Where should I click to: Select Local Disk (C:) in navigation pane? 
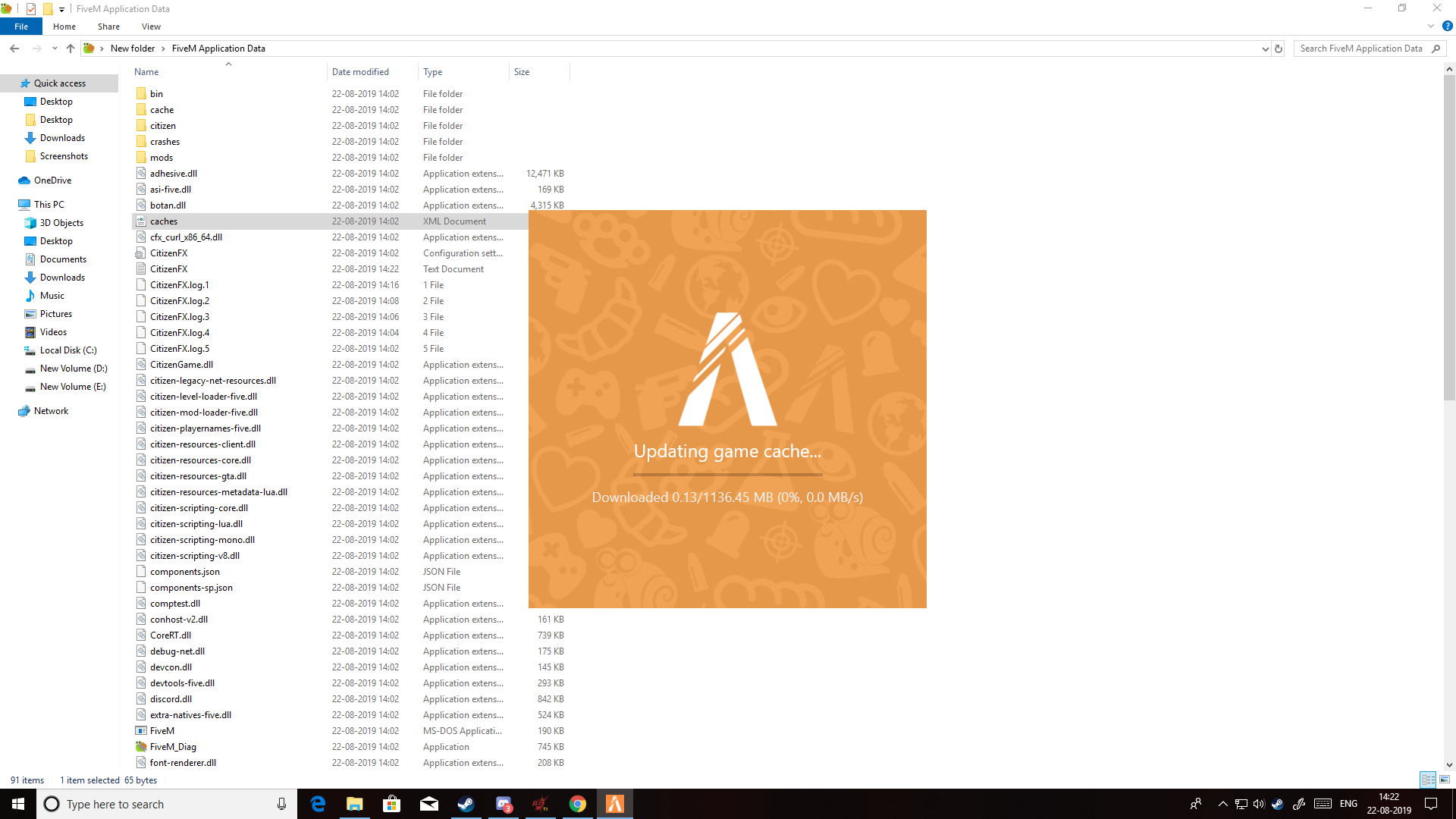click(68, 350)
